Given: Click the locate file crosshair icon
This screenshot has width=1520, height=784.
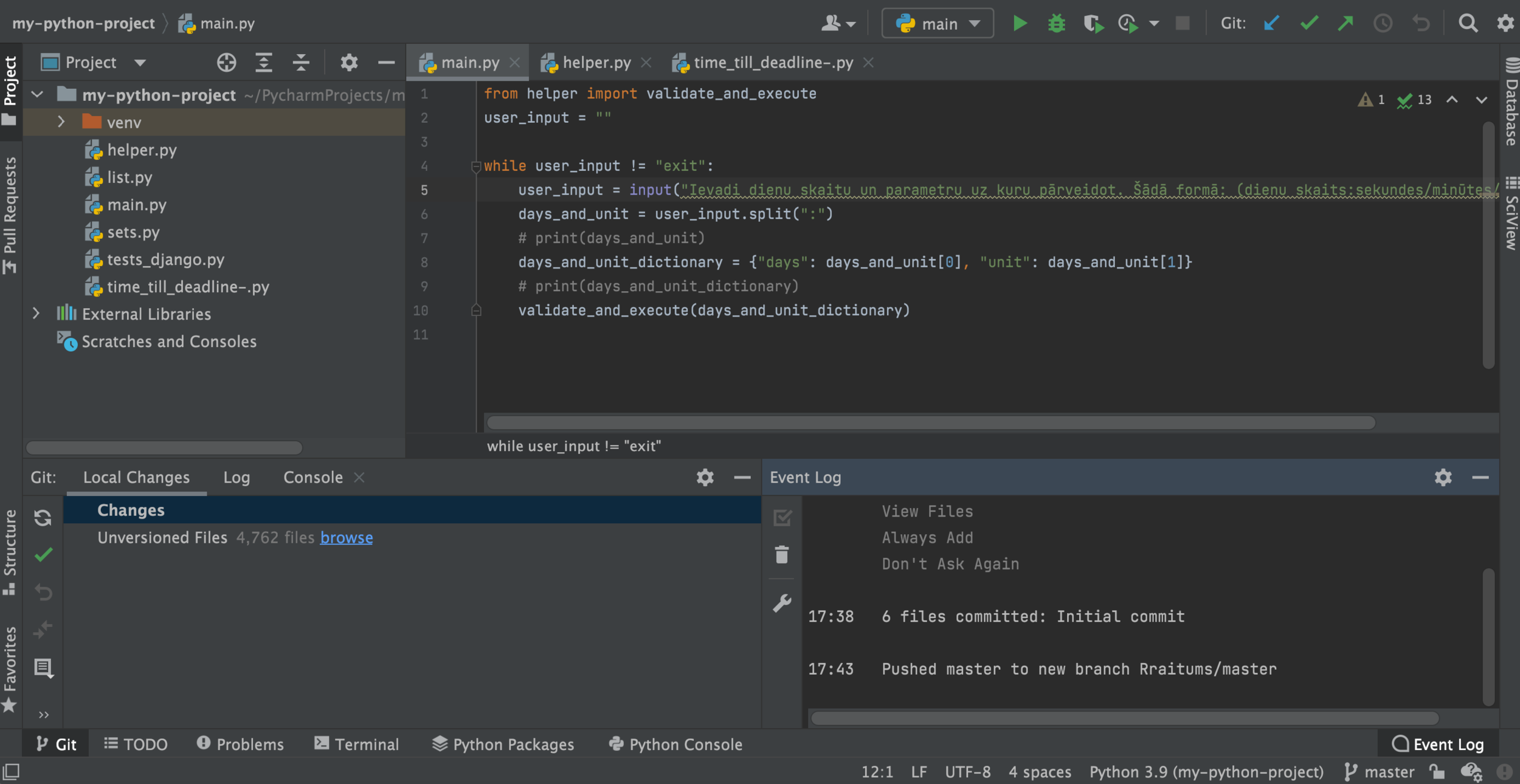Looking at the screenshot, I should point(226,63).
